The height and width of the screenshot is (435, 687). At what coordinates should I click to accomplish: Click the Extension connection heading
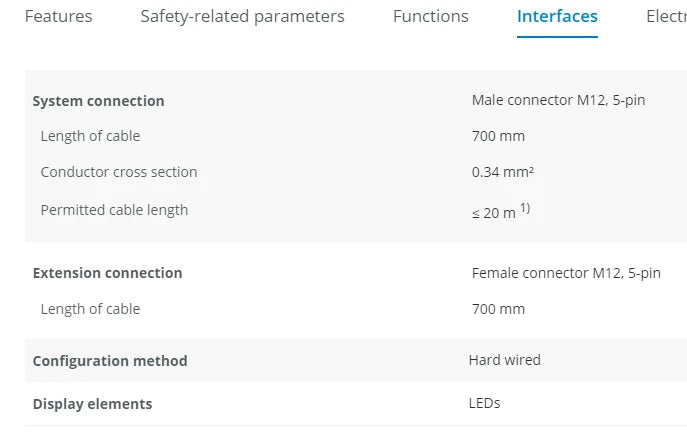pyautogui.click(x=107, y=273)
